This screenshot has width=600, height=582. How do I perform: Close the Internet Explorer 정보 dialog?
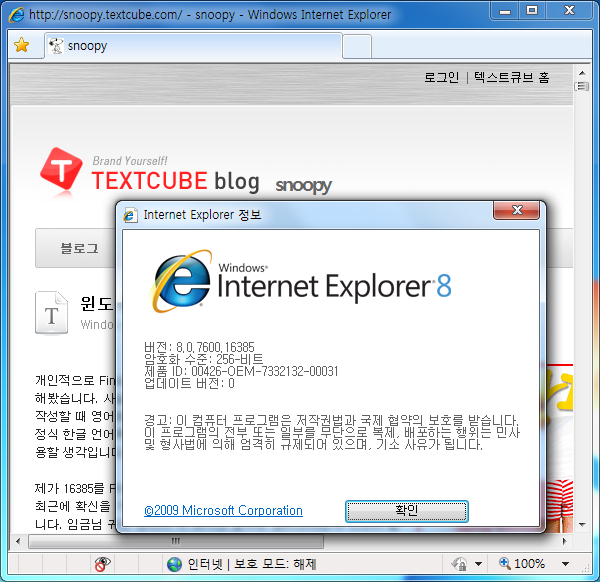coord(517,210)
